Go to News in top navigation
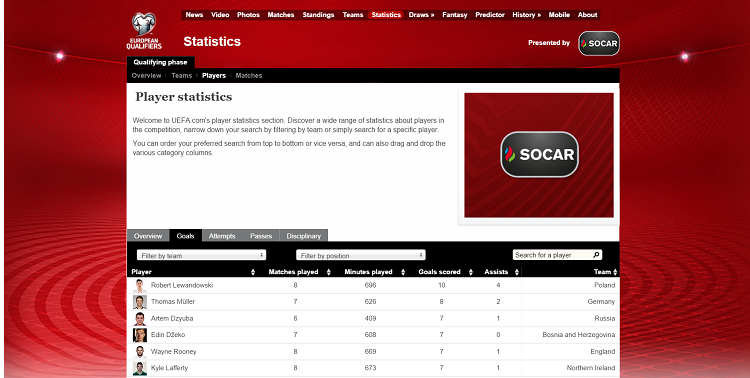Image resolution: width=750 pixels, height=378 pixels. pos(194,15)
